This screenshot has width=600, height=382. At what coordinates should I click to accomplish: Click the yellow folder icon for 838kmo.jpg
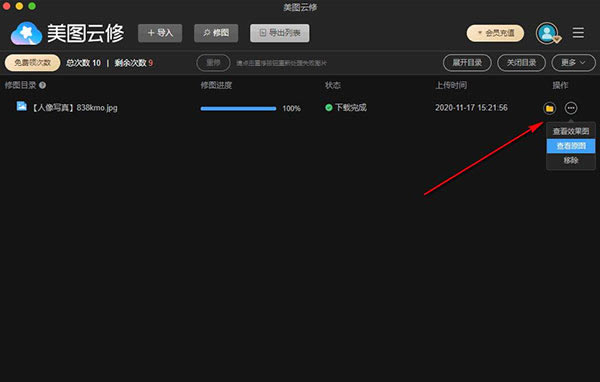click(x=549, y=108)
